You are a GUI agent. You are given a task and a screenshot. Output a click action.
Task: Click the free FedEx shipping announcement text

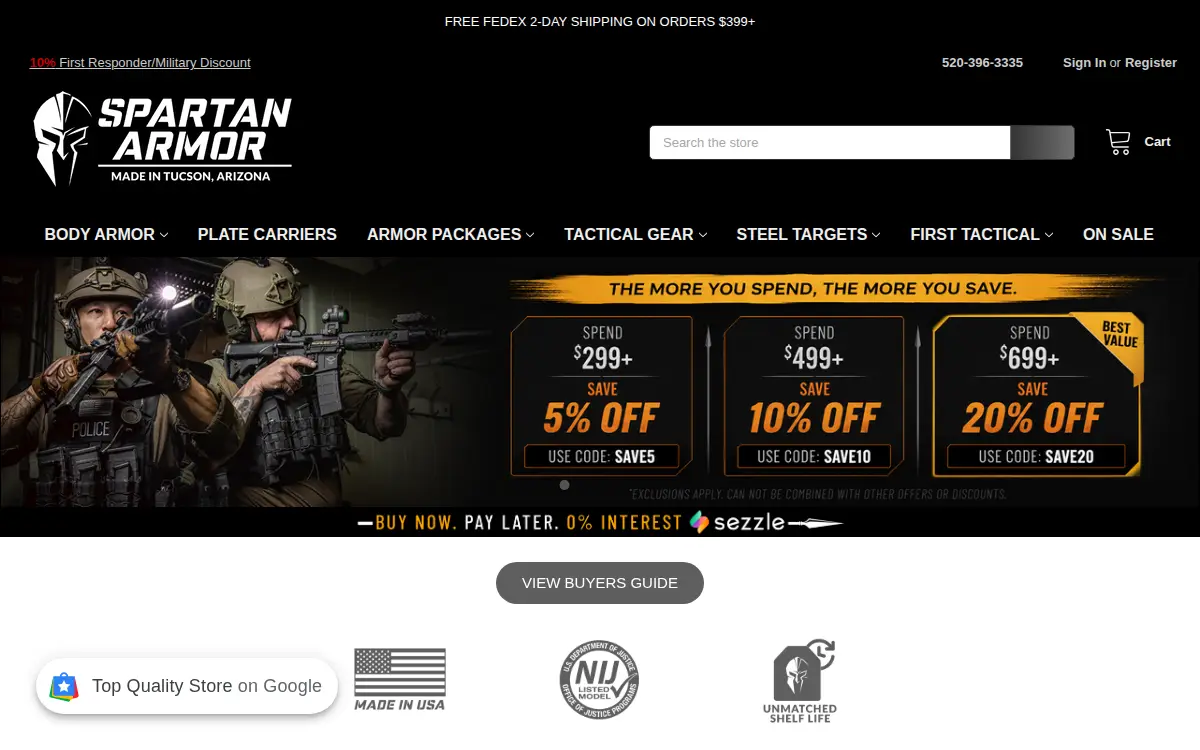coord(600,21)
